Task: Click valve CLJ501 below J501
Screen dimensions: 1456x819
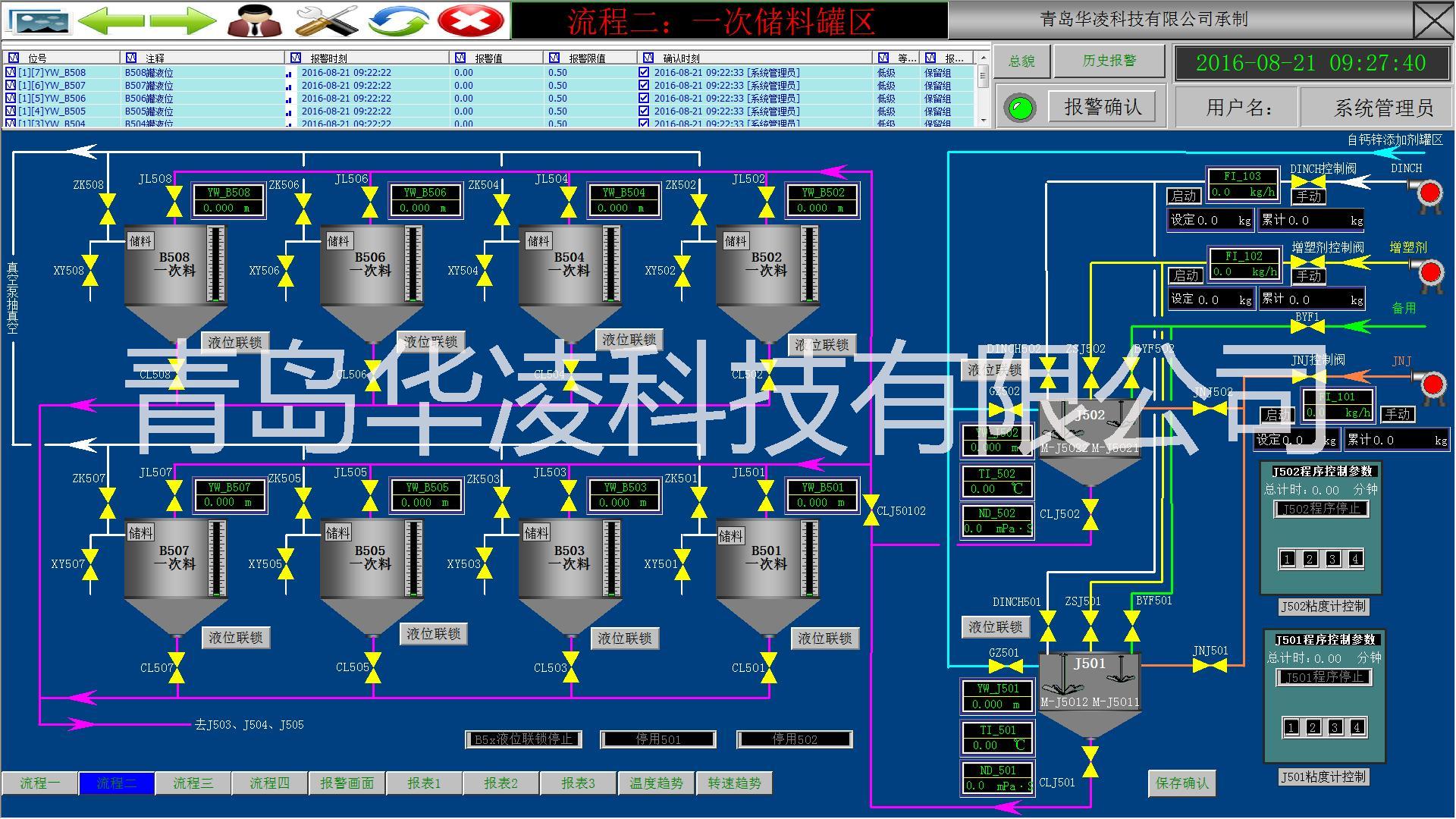Action: pos(1090,762)
